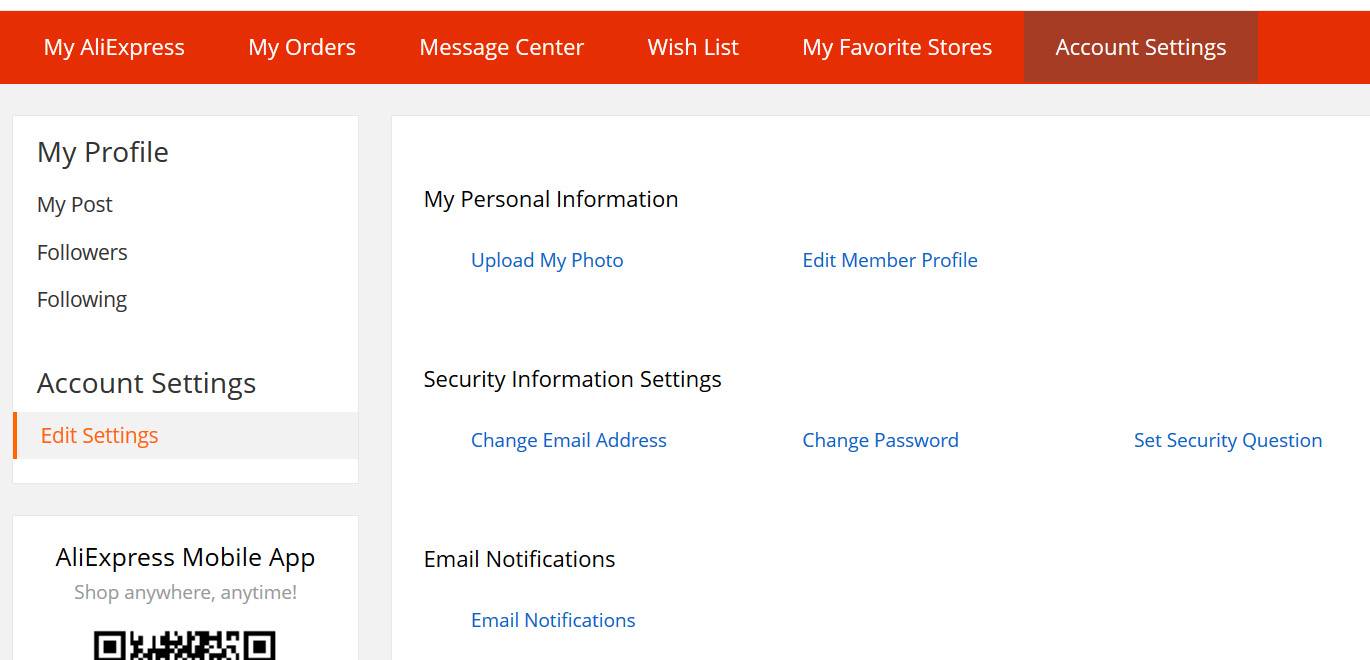Open My Favorite Stores tab
This screenshot has height=660, width=1370.
[x=897, y=47]
